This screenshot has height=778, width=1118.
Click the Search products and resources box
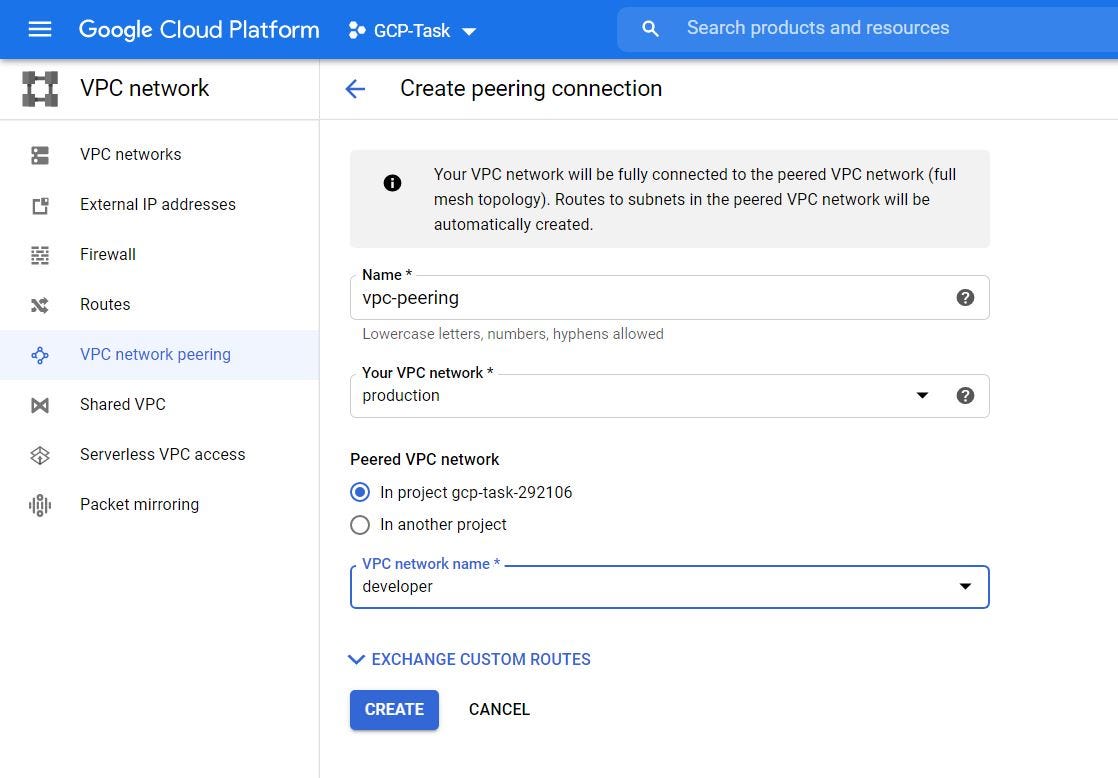coord(867,29)
